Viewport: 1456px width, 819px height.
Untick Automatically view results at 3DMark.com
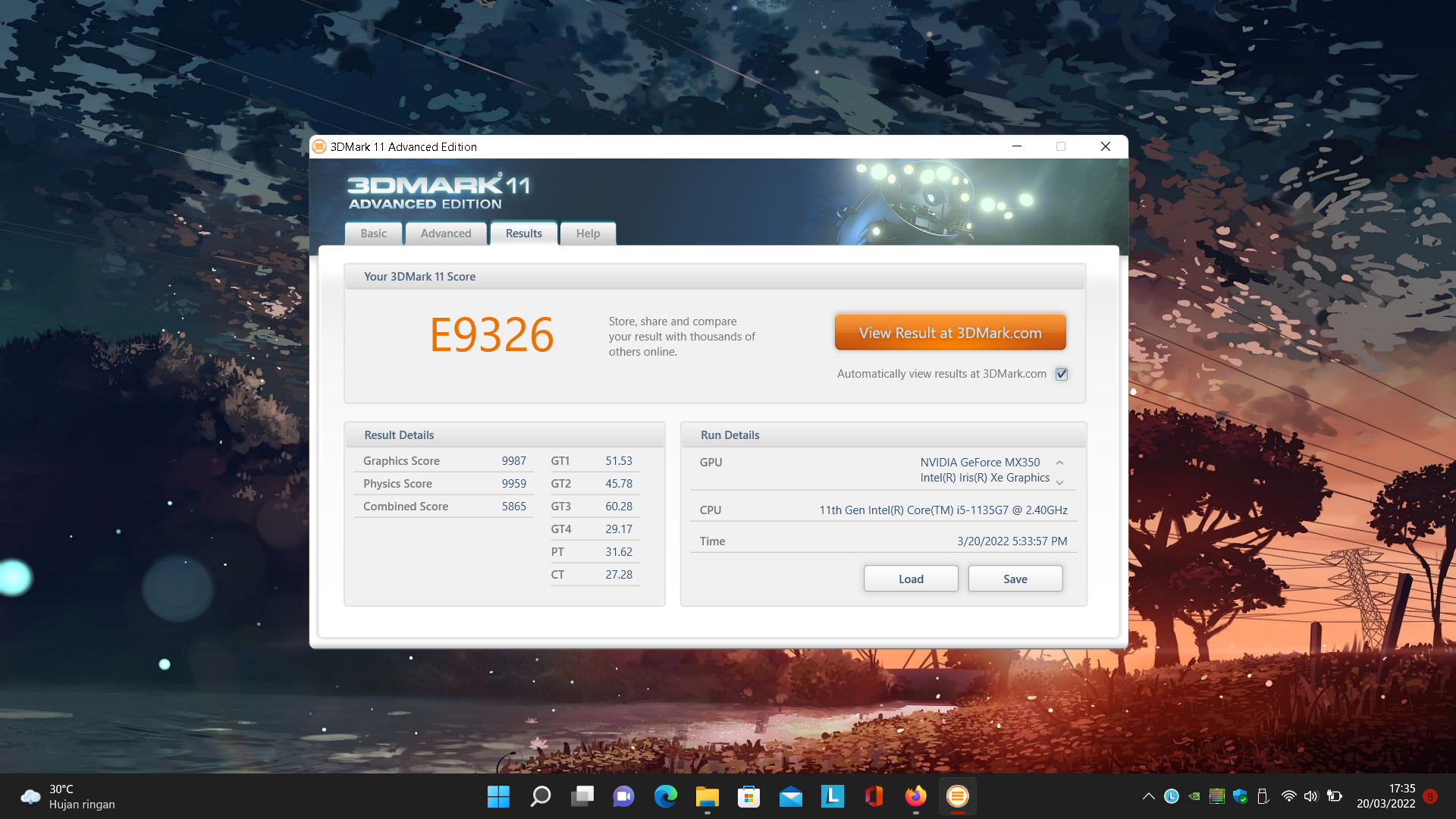pos(1062,374)
